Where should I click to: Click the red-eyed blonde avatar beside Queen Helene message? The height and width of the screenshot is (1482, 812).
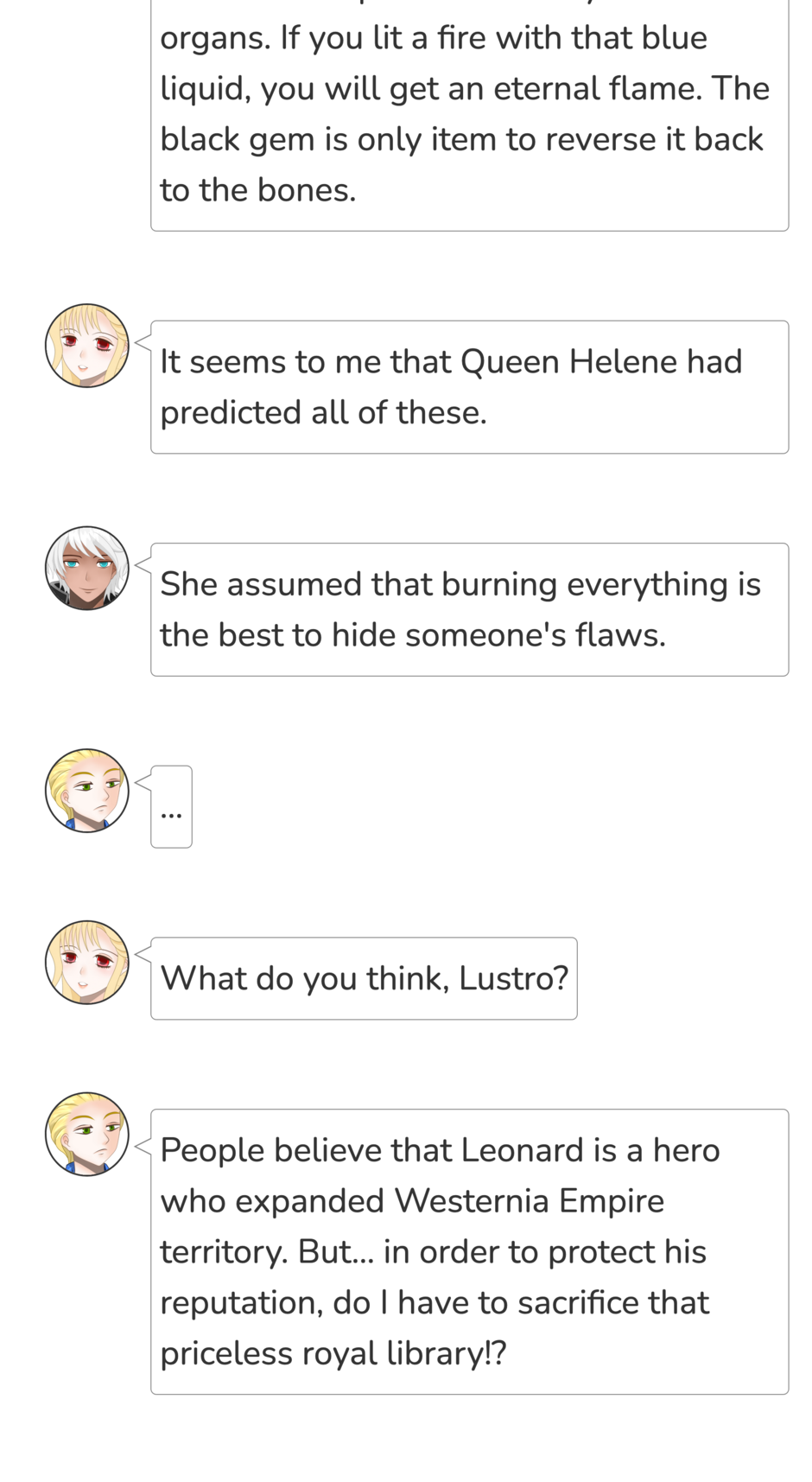pos(86,346)
